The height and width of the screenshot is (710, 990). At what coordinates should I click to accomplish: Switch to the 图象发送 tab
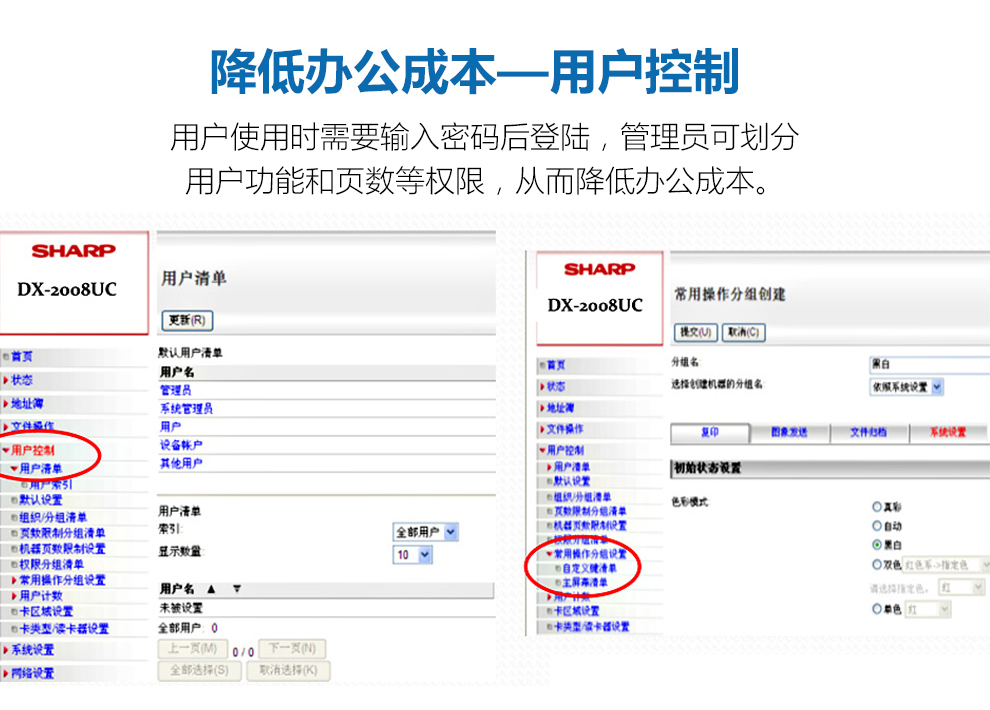(x=790, y=433)
